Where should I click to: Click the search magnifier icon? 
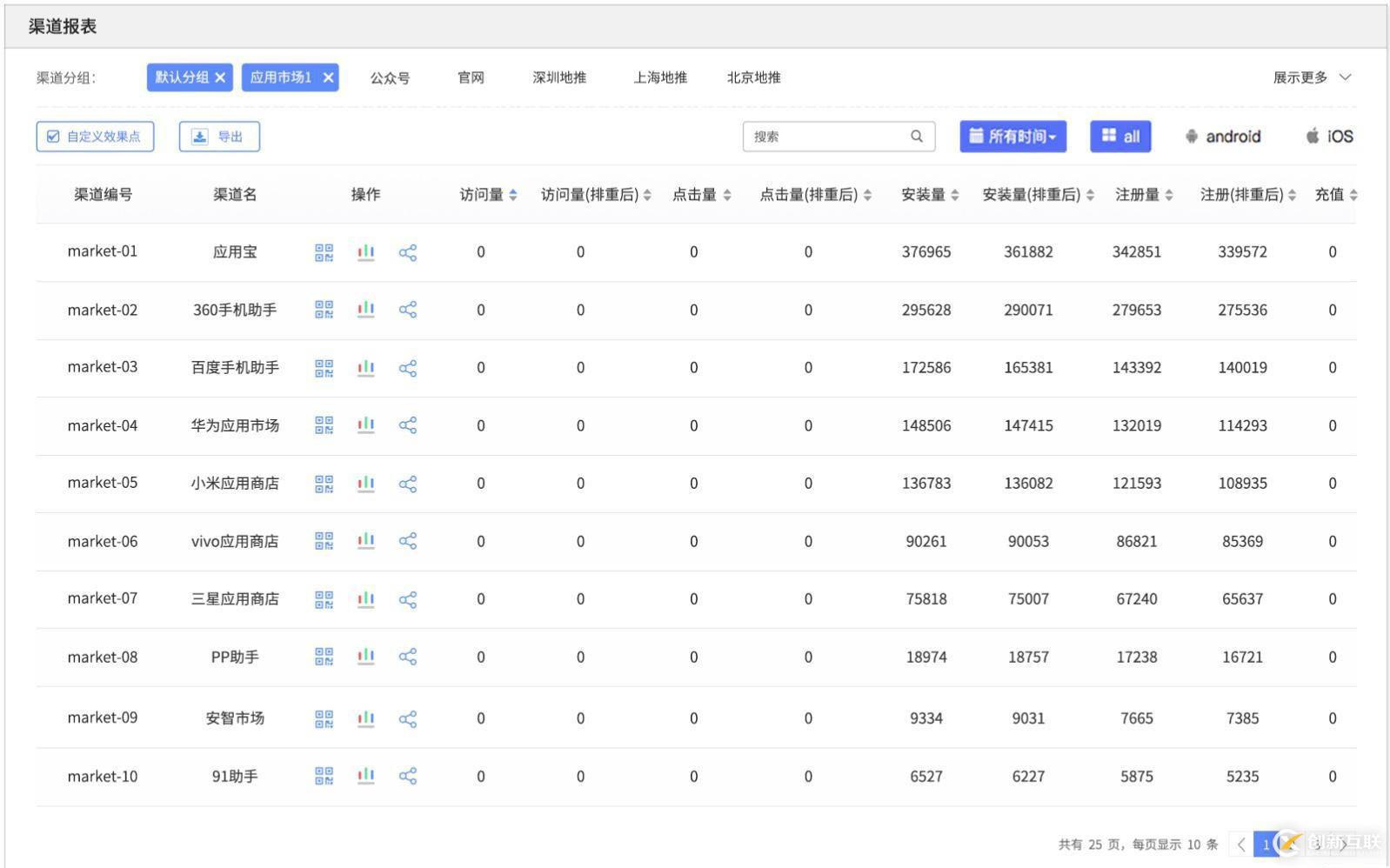click(917, 137)
